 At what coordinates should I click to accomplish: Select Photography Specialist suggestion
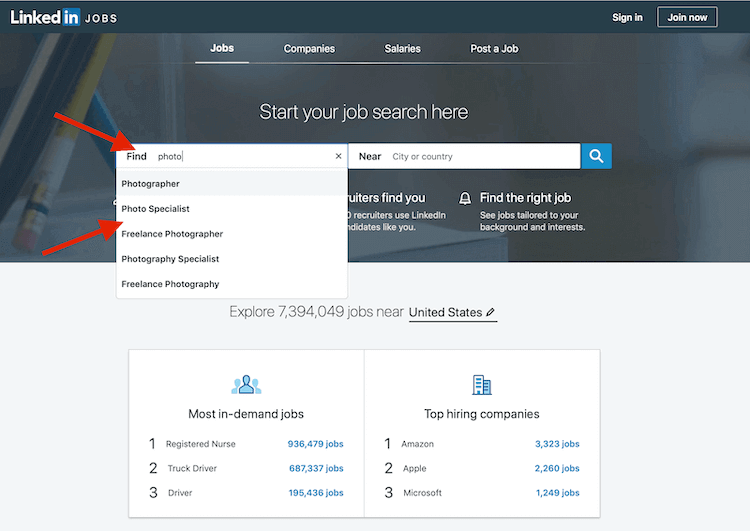(x=170, y=259)
